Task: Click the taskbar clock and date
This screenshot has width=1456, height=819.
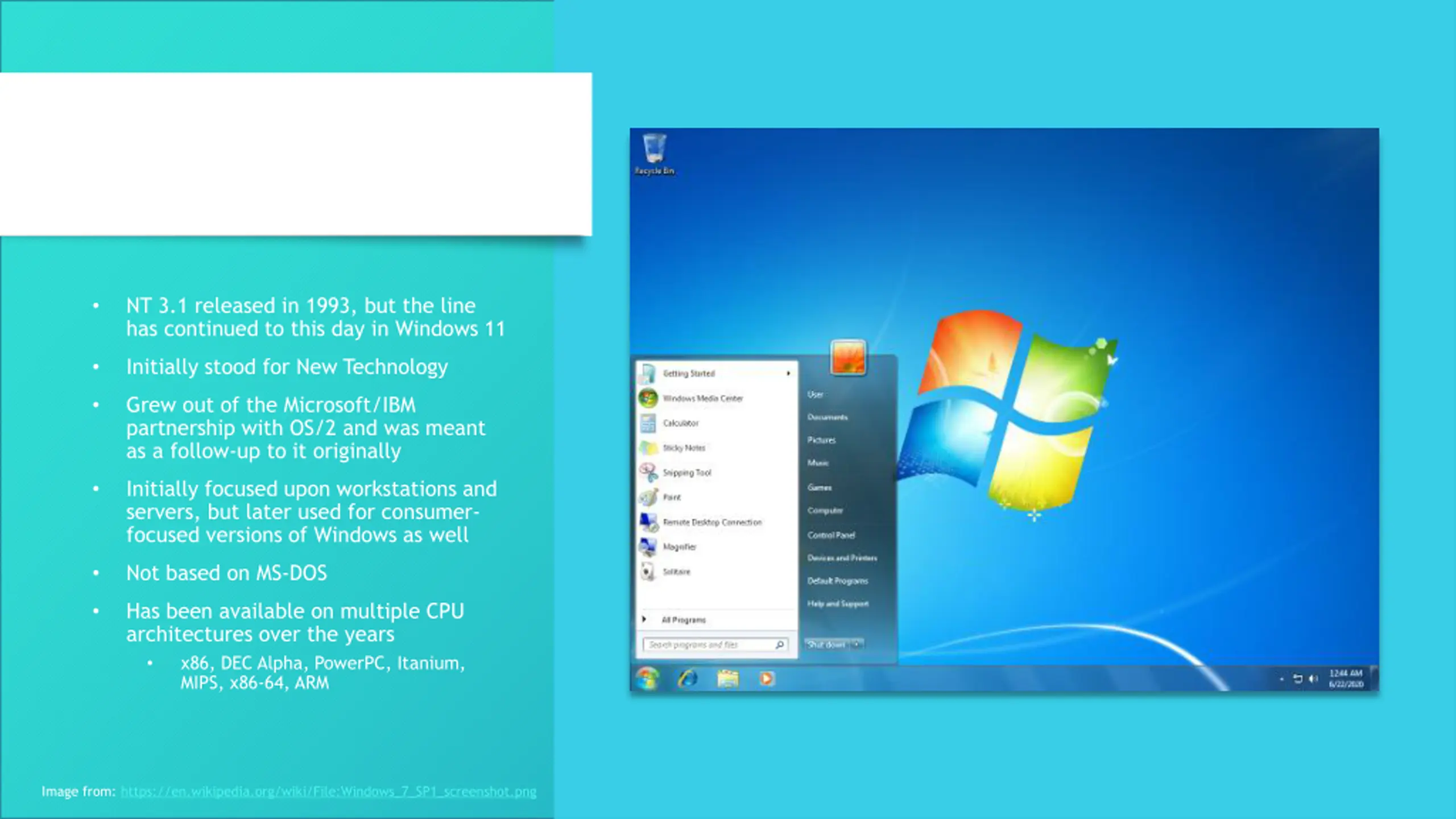Action: (1346, 679)
